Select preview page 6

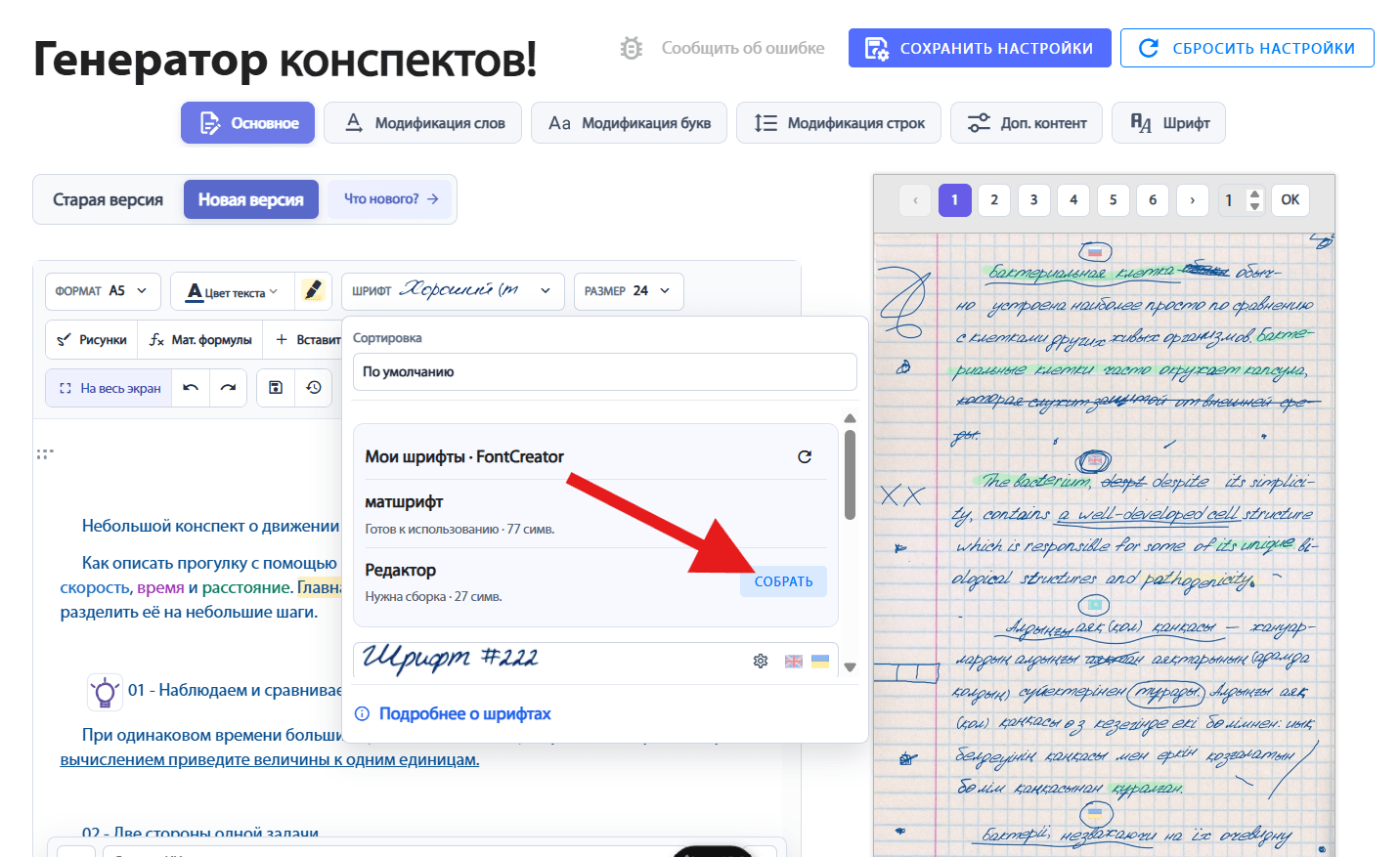1153,199
